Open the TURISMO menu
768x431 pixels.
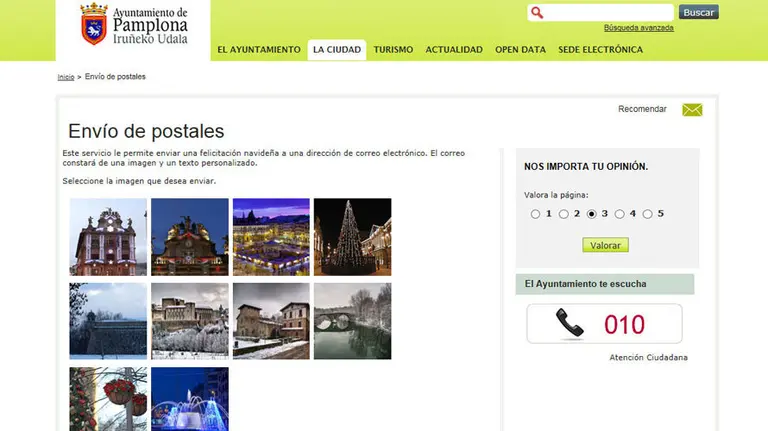tap(393, 49)
